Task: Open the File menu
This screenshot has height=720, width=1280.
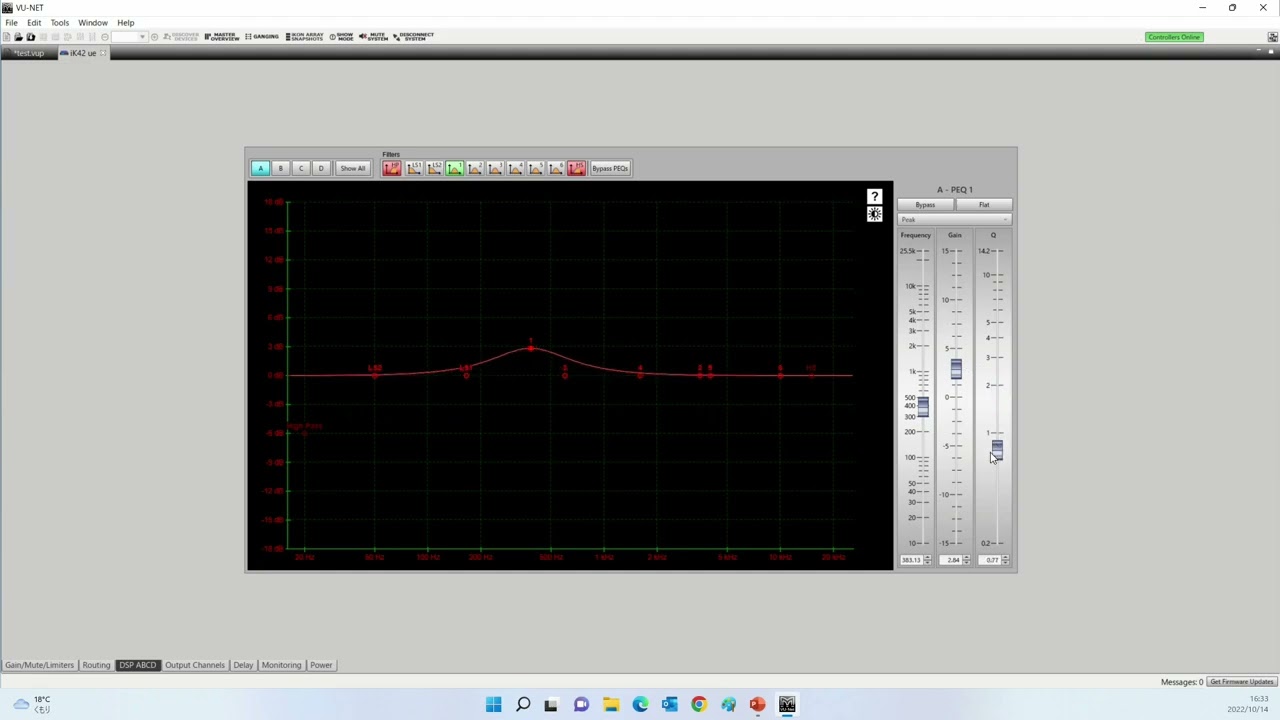Action: coord(11,22)
